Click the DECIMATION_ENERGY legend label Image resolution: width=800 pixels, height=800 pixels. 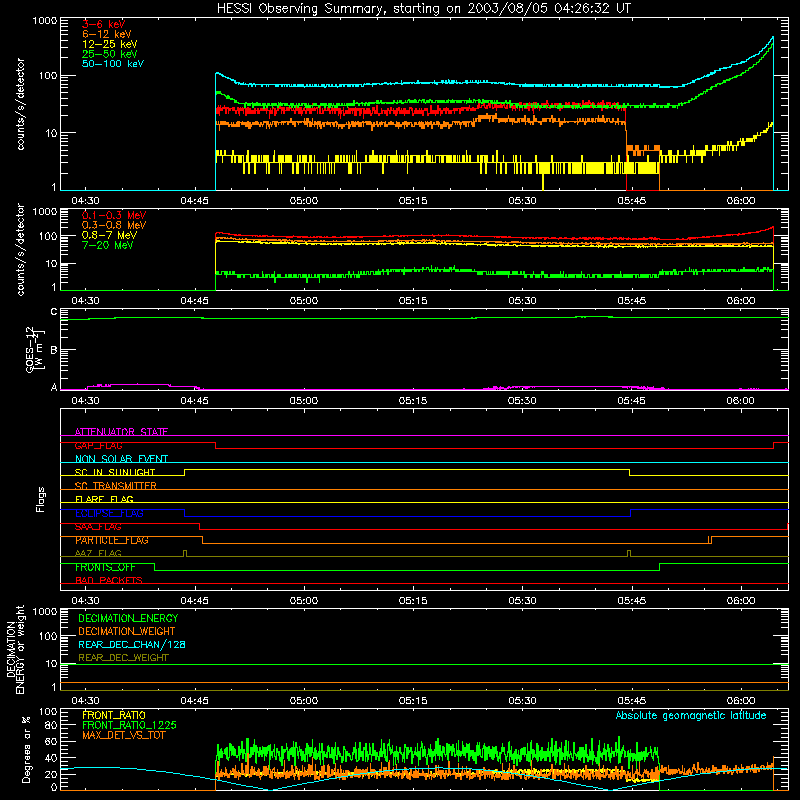click(x=128, y=618)
